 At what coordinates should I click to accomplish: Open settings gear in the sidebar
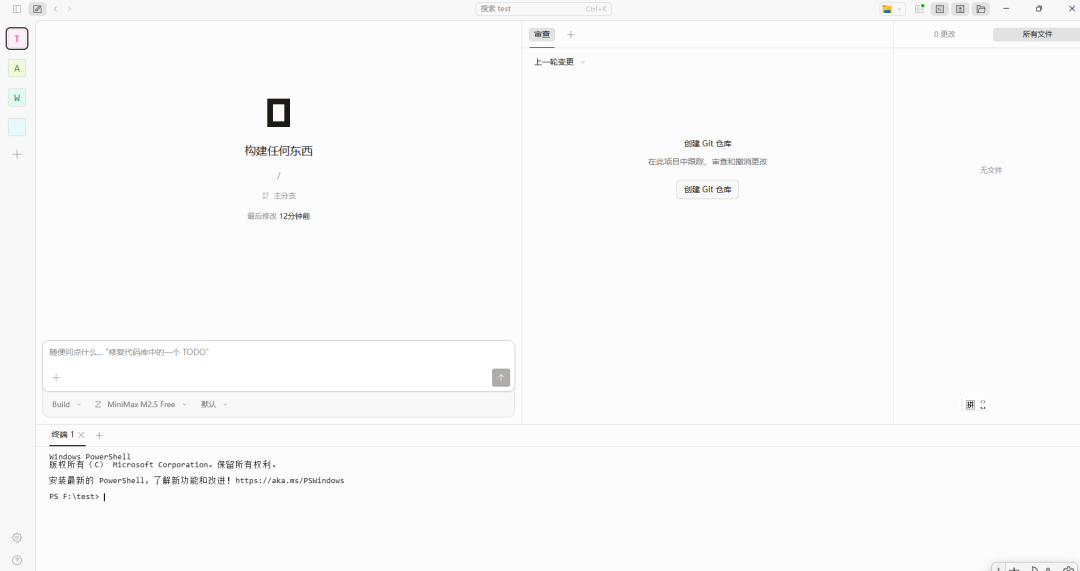17,537
